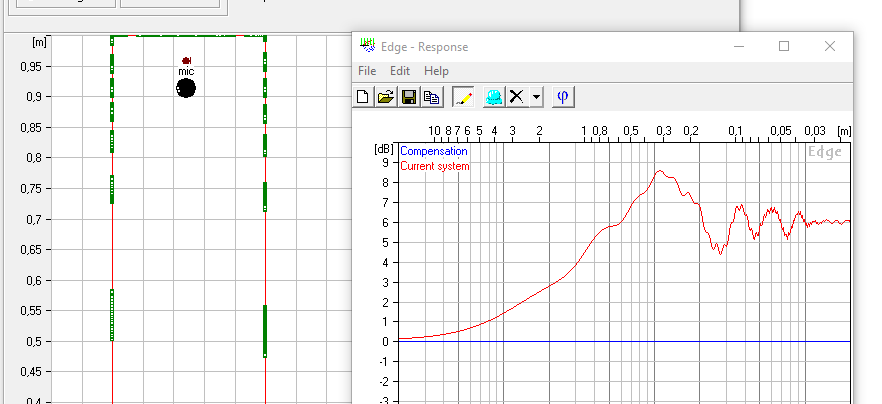Image resolution: width=882 pixels, height=404 pixels.
Task: Click the 0,5 label on the baffle vertical axis
Action: click(35, 341)
